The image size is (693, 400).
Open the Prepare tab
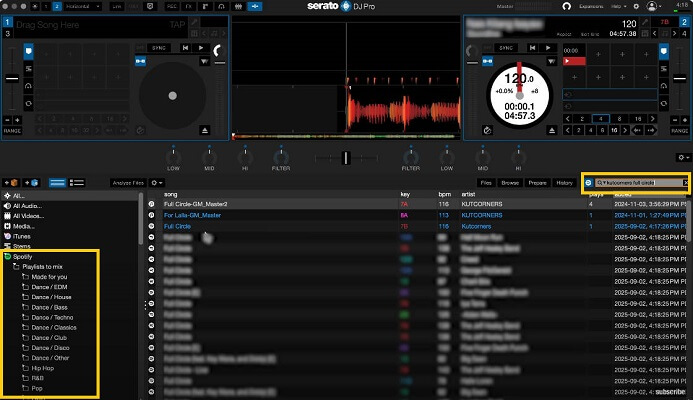click(537, 183)
